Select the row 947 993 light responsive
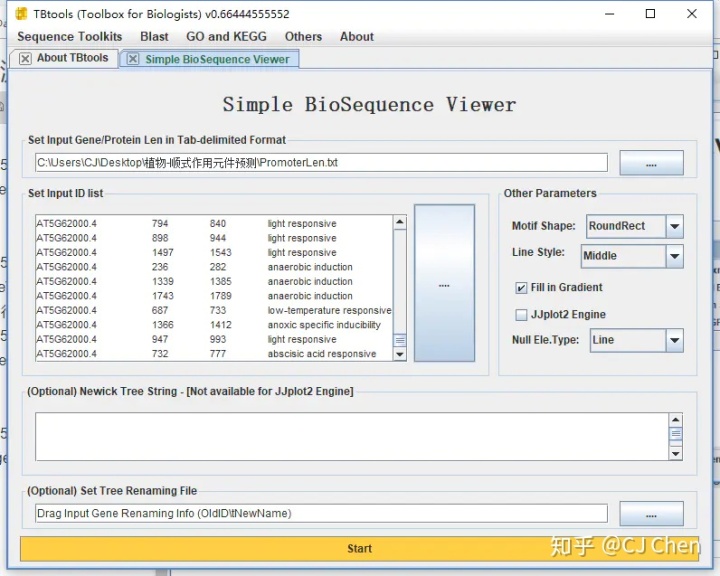The width and height of the screenshot is (720, 576). click(214, 339)
